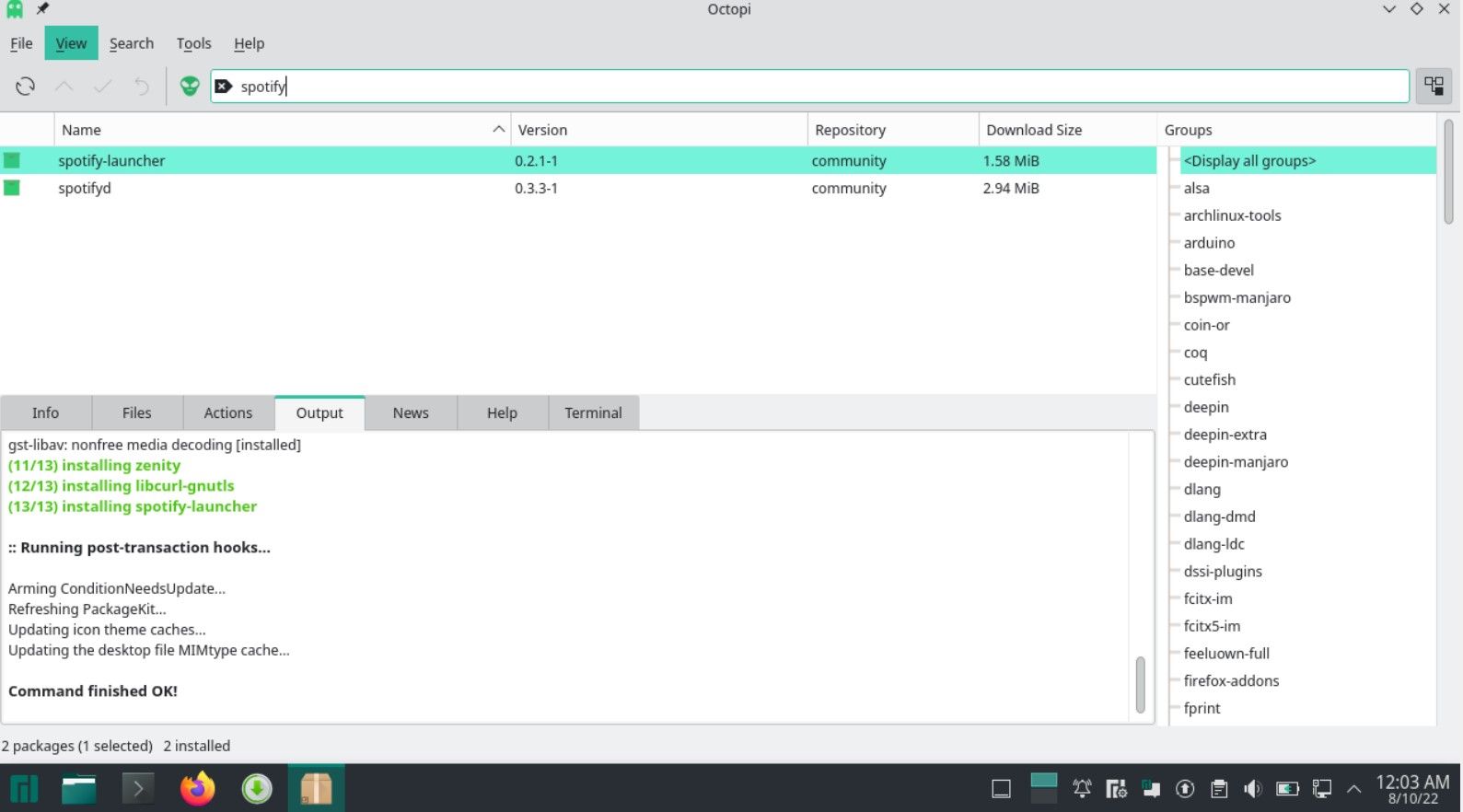Select the bspwm-manjaro group

[x=1237, y=297]
